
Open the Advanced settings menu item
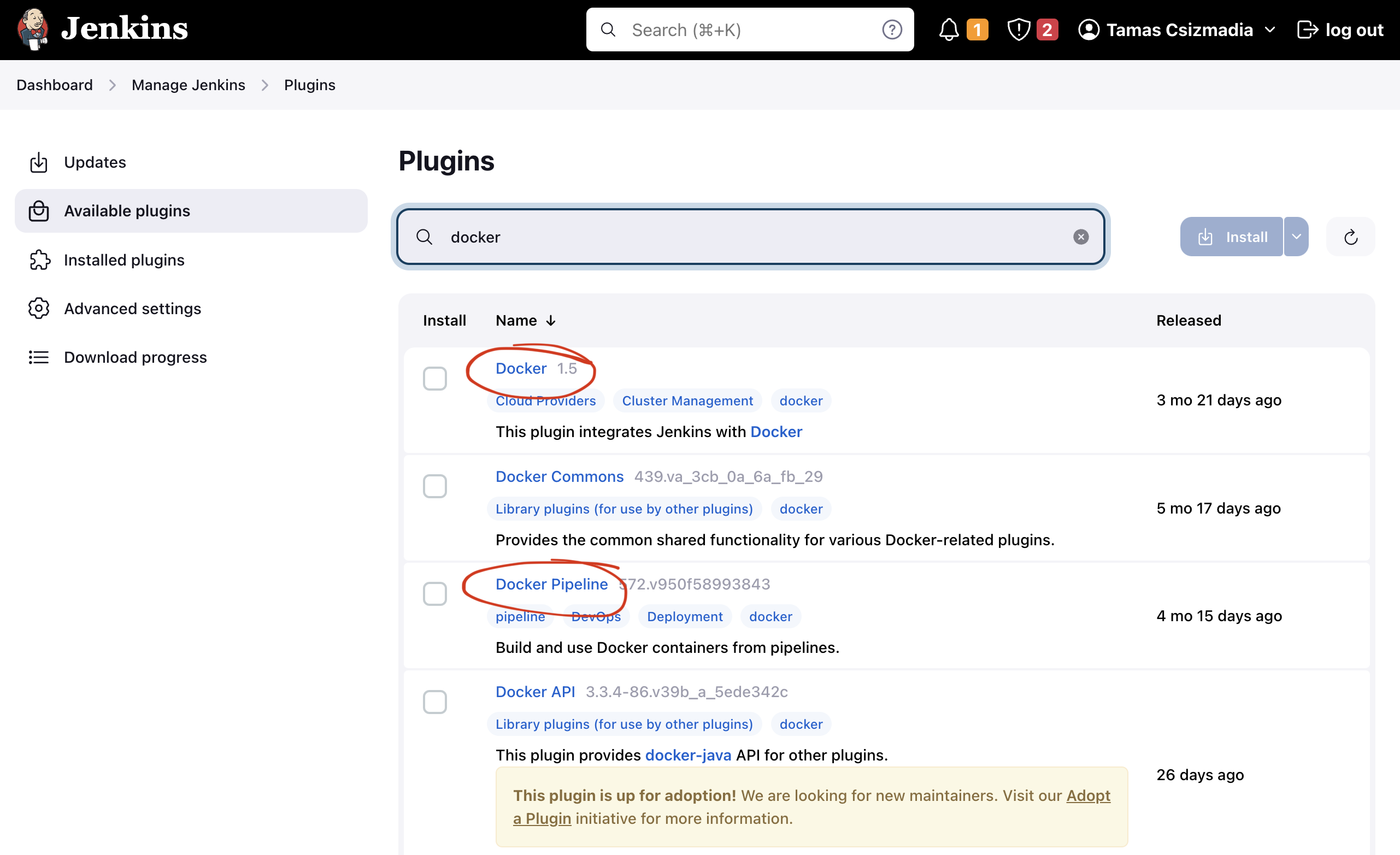[132, 308]
